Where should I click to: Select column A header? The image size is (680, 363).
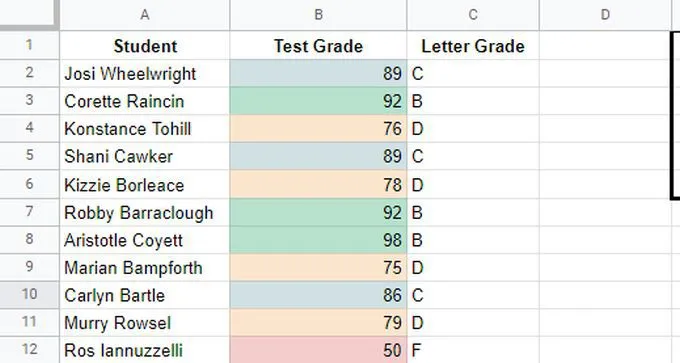145,15
